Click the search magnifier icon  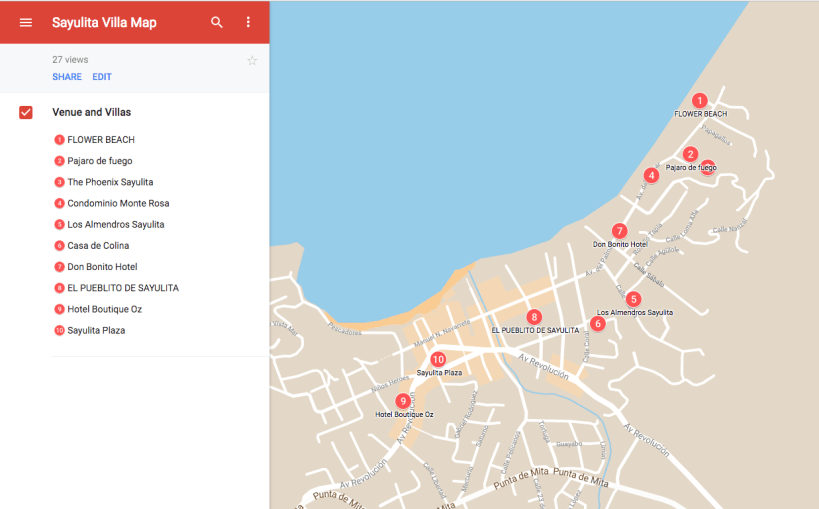point(217,22)
